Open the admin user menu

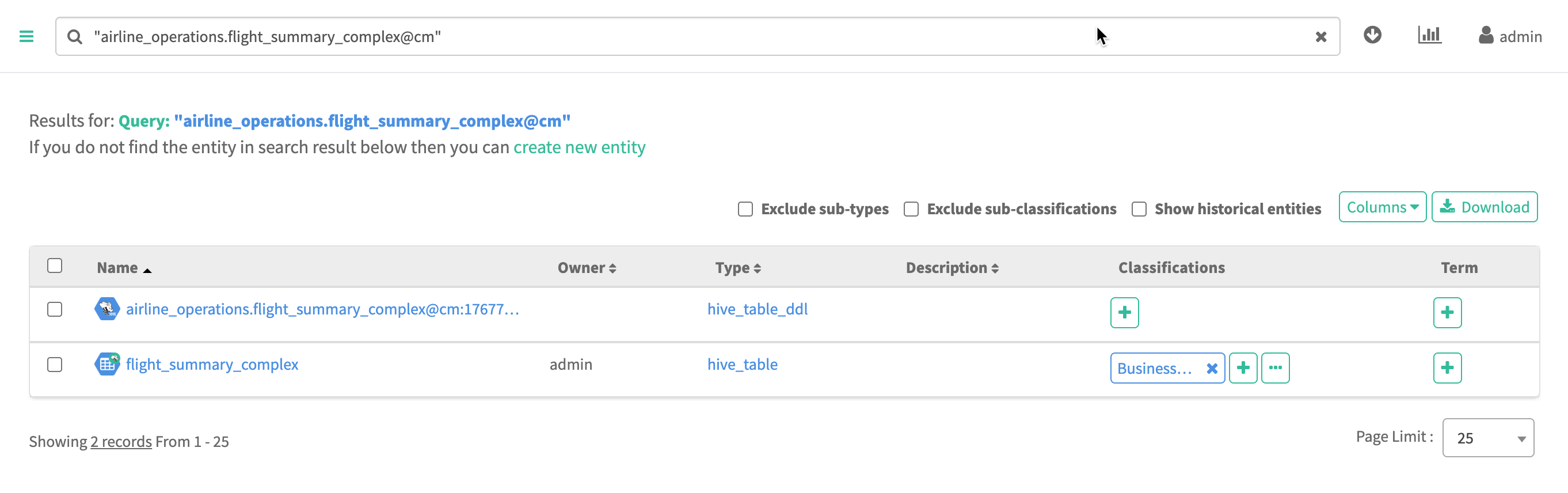[1509, 36]
